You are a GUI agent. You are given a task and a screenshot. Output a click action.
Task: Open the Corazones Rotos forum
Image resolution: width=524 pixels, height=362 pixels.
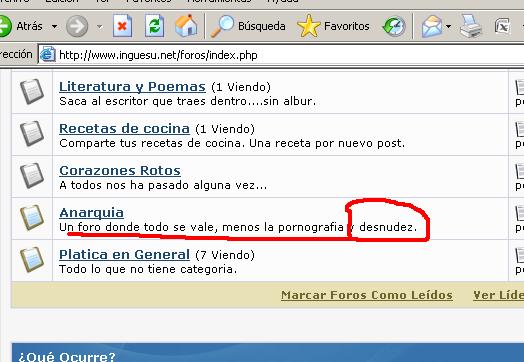pyautogui.click(x=120, y=170)
